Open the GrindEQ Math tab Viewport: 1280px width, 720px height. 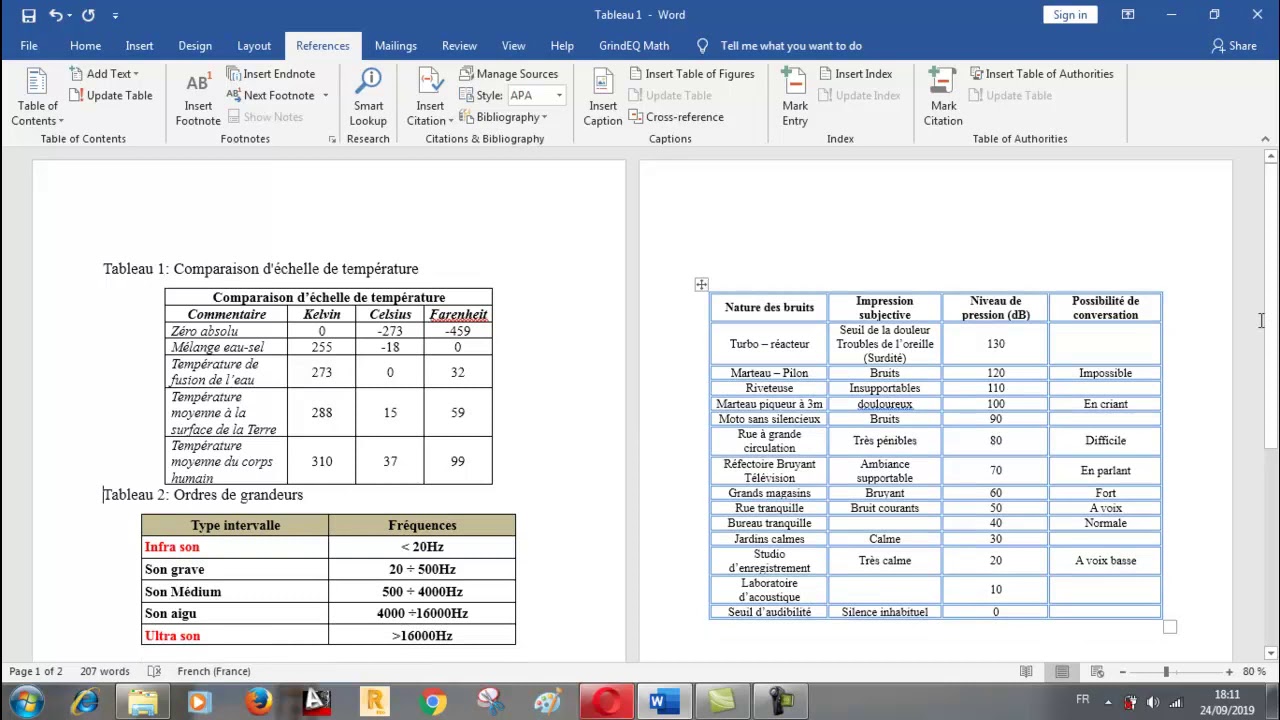[x=634, y=46]
